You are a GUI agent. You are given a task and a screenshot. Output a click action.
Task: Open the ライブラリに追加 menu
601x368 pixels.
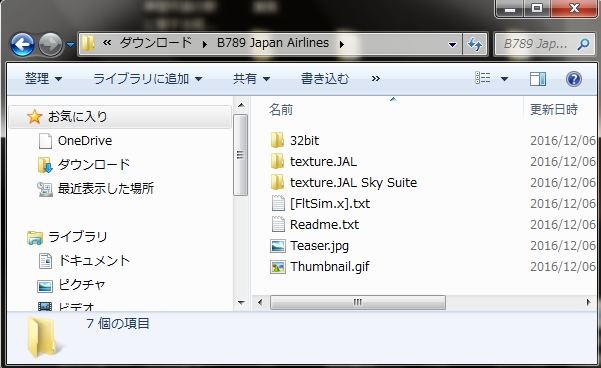tap(148, 79)
